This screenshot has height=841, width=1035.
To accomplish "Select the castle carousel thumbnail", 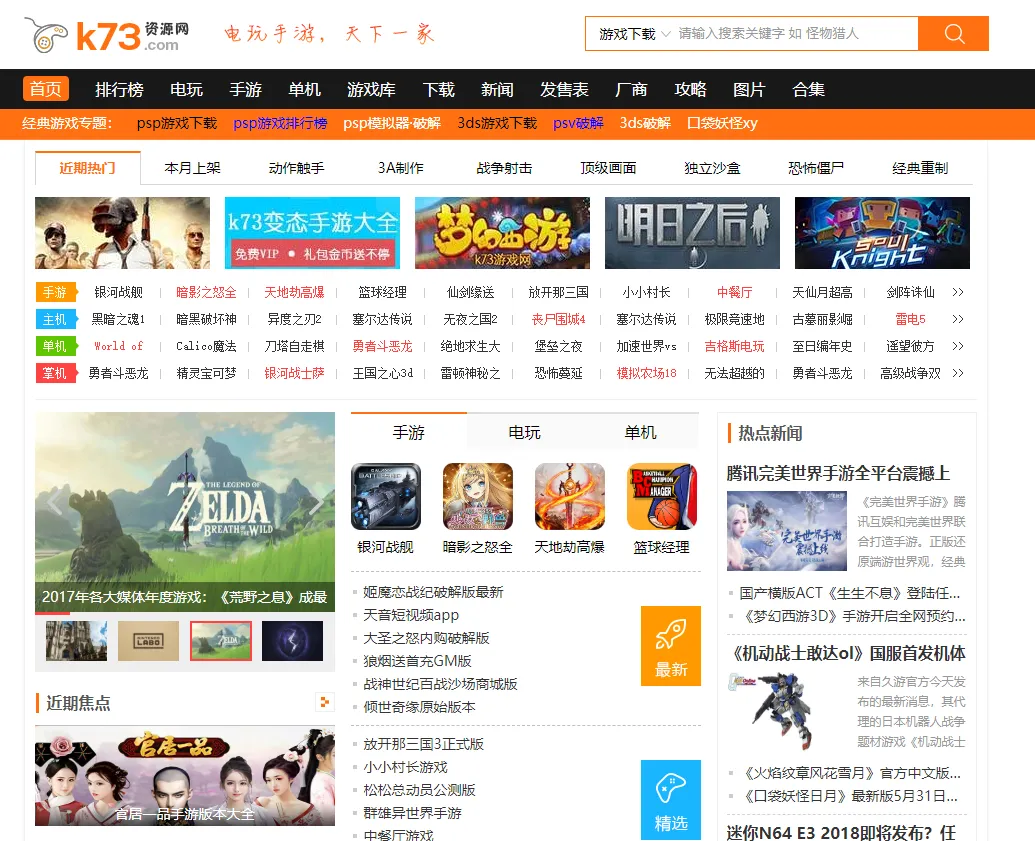I will [x=77, y=640].
